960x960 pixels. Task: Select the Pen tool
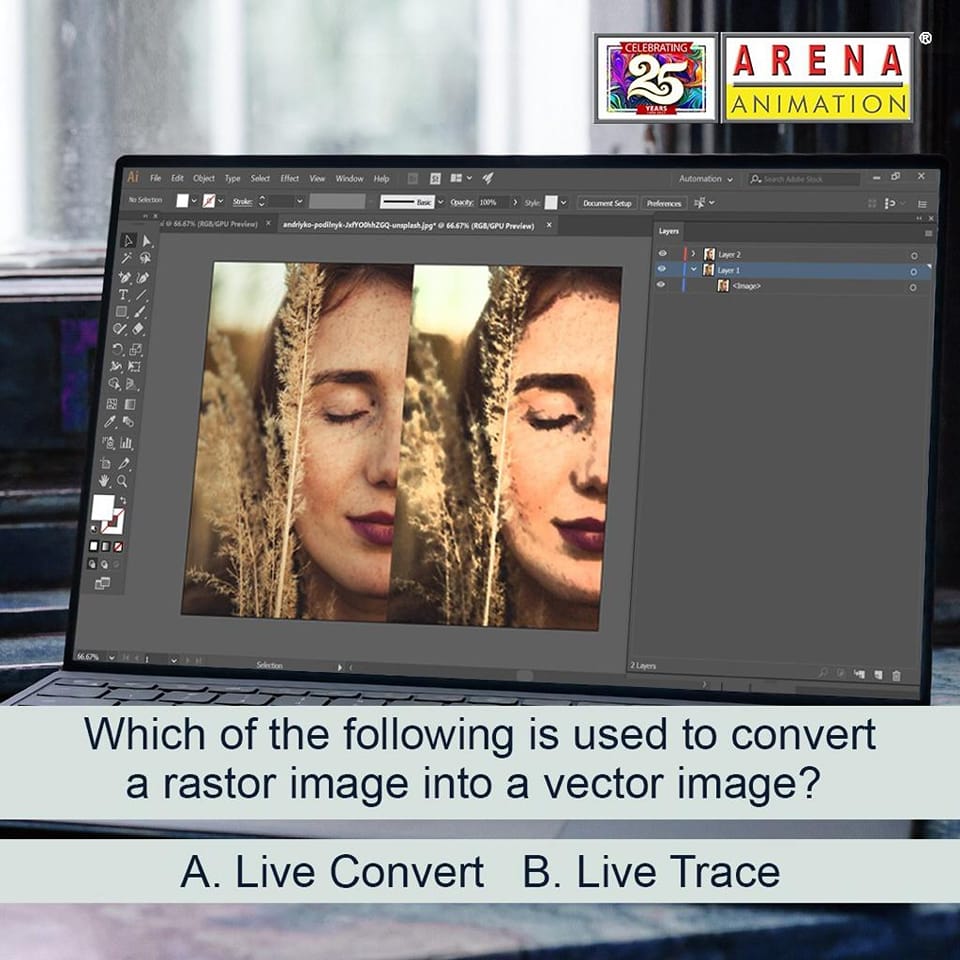[125, 277]
